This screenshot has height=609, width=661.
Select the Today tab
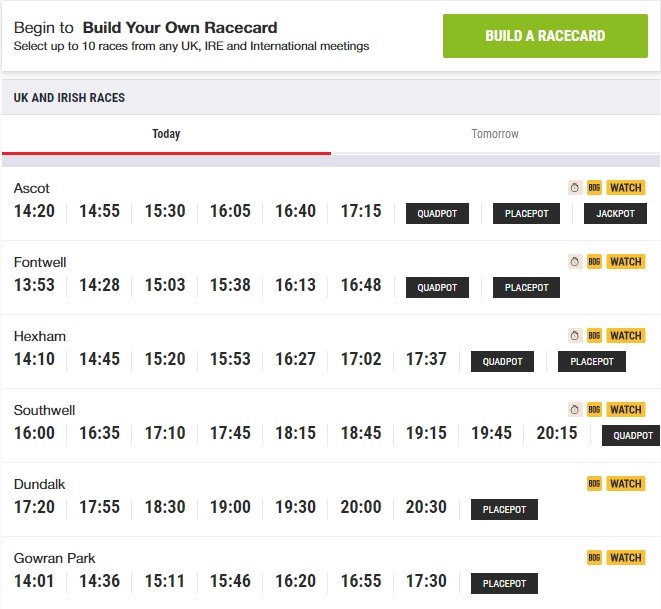[166, 134]
